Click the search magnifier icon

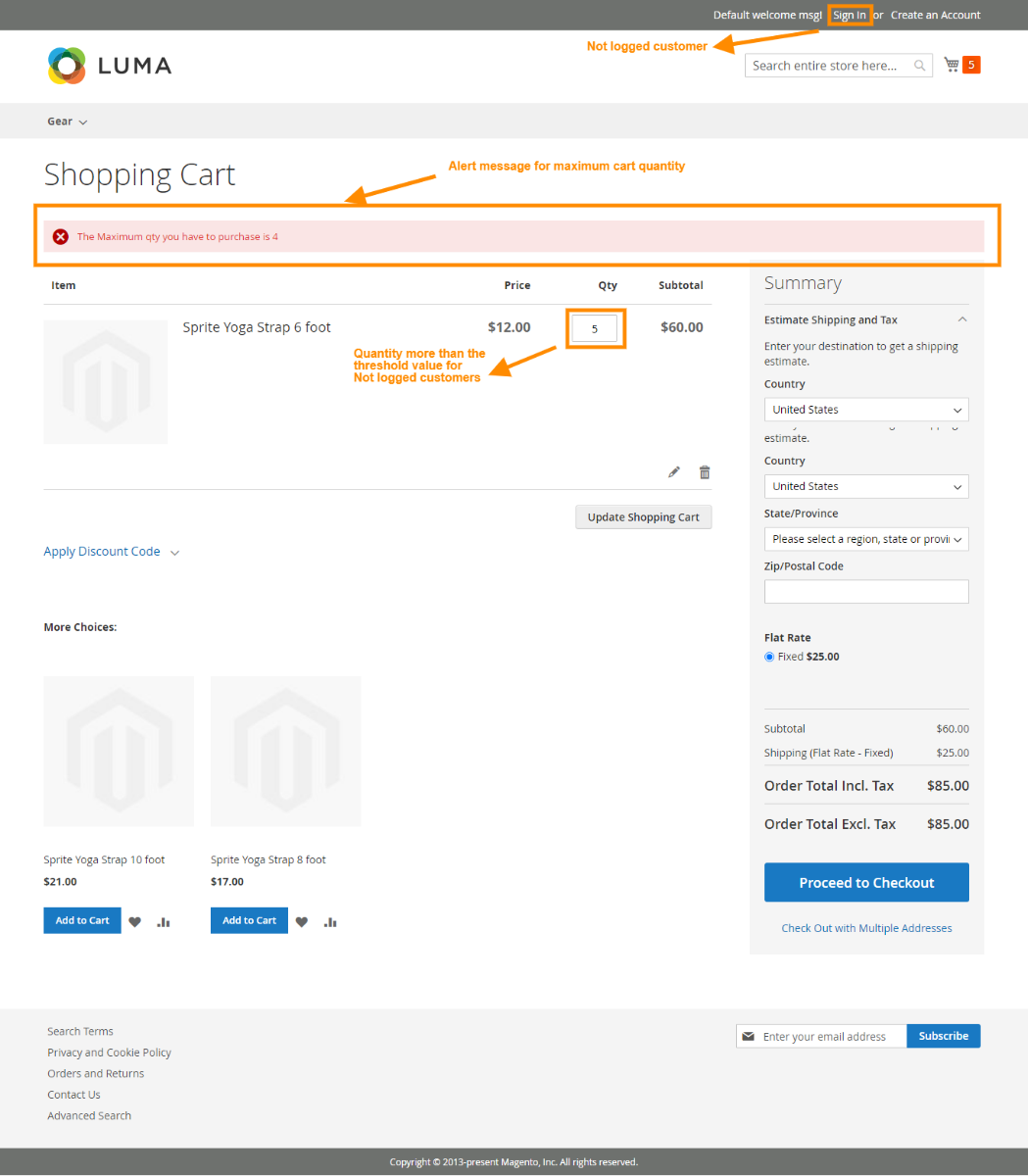919,66
